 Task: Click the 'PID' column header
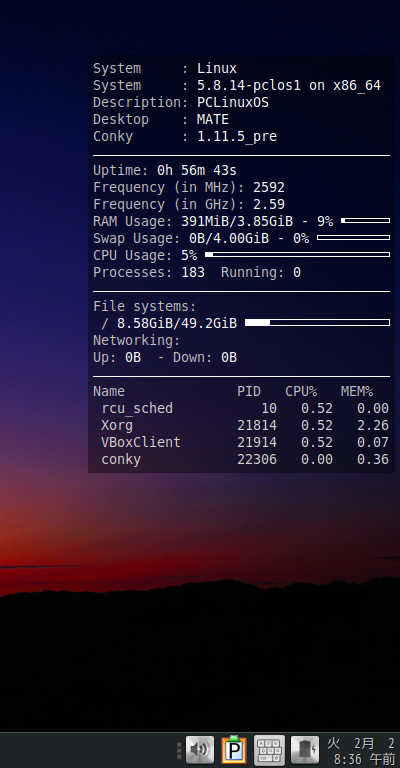point(249,391)
